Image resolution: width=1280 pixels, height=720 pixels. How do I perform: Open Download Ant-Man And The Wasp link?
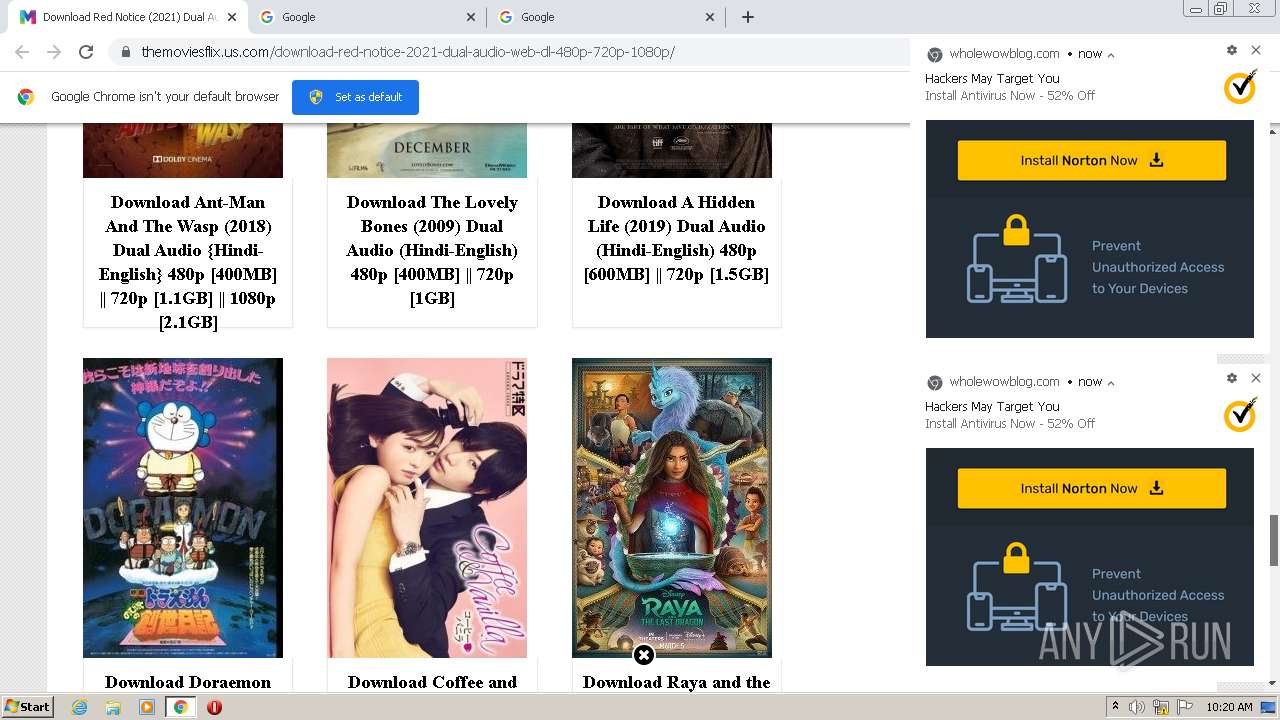tap(188, 262)
